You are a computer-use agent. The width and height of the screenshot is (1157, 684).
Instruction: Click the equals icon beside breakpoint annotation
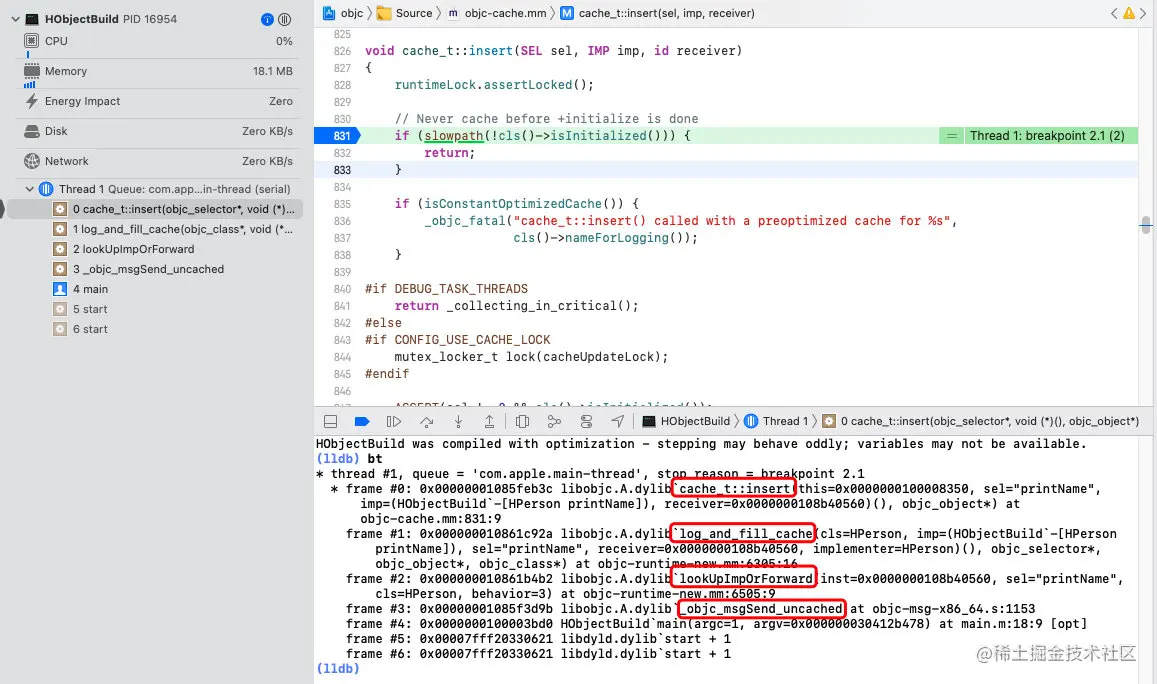click(x=952, y=136)
